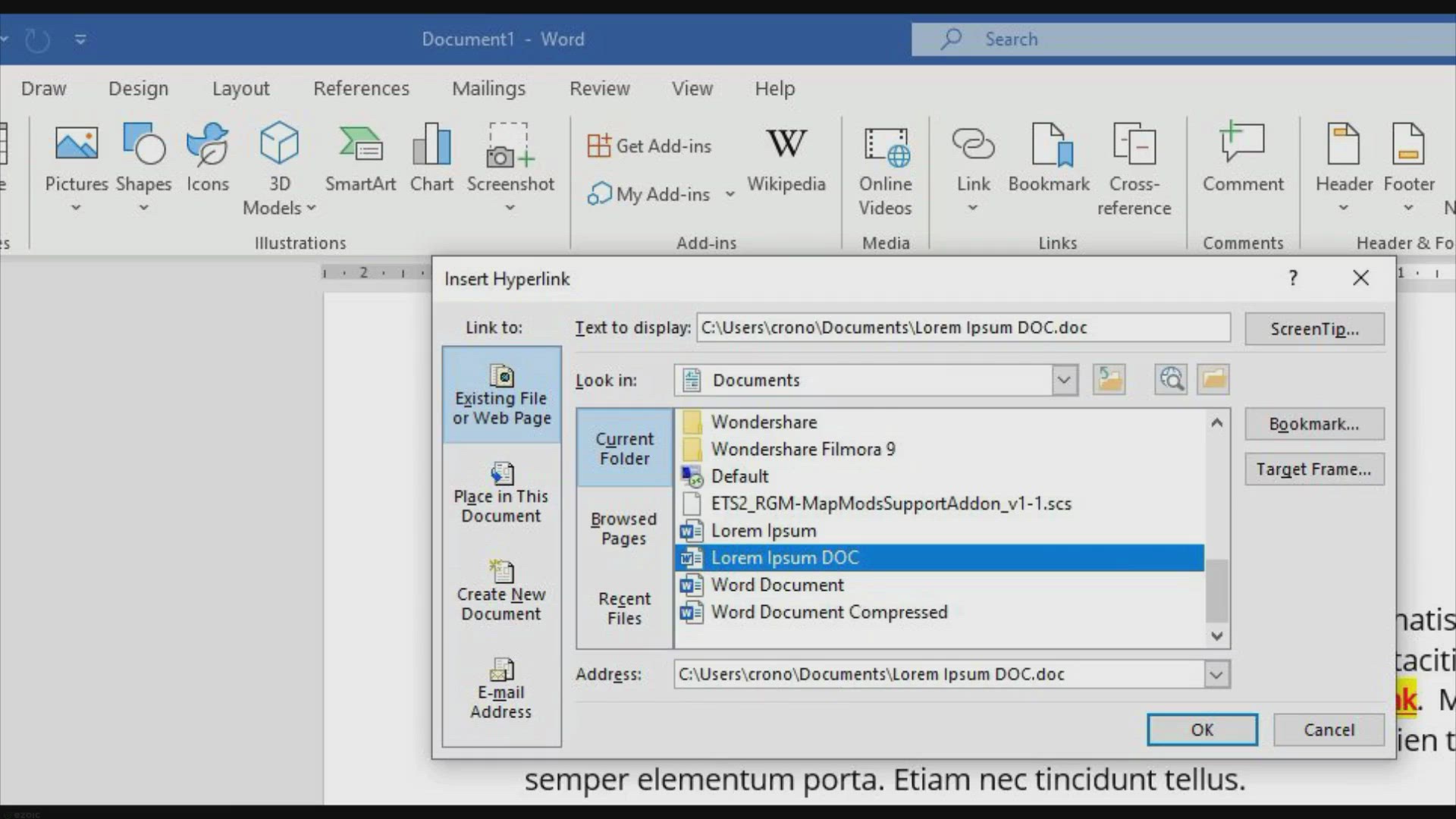Screen dimensions: 1456x819
Task: Switch to the References tab
Action: (x=361, y=89)
